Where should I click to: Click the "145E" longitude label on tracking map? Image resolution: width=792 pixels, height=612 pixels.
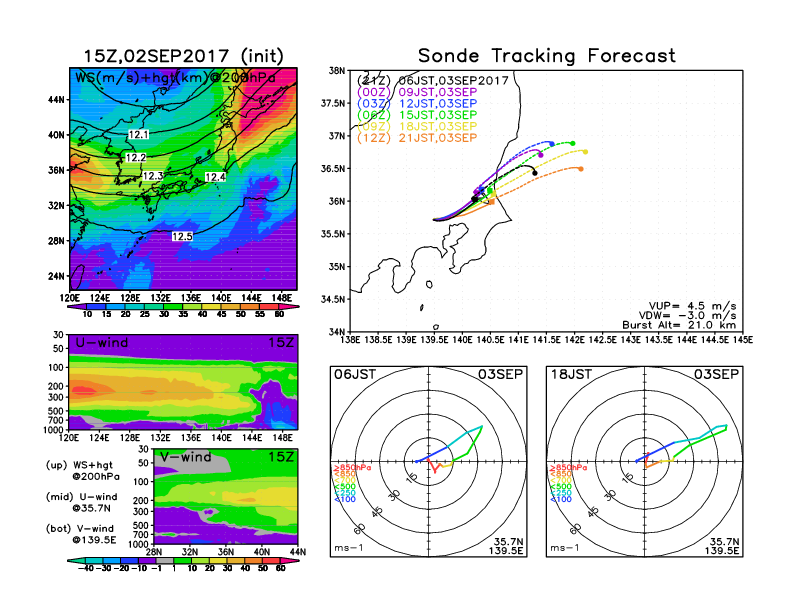(743, 340)
